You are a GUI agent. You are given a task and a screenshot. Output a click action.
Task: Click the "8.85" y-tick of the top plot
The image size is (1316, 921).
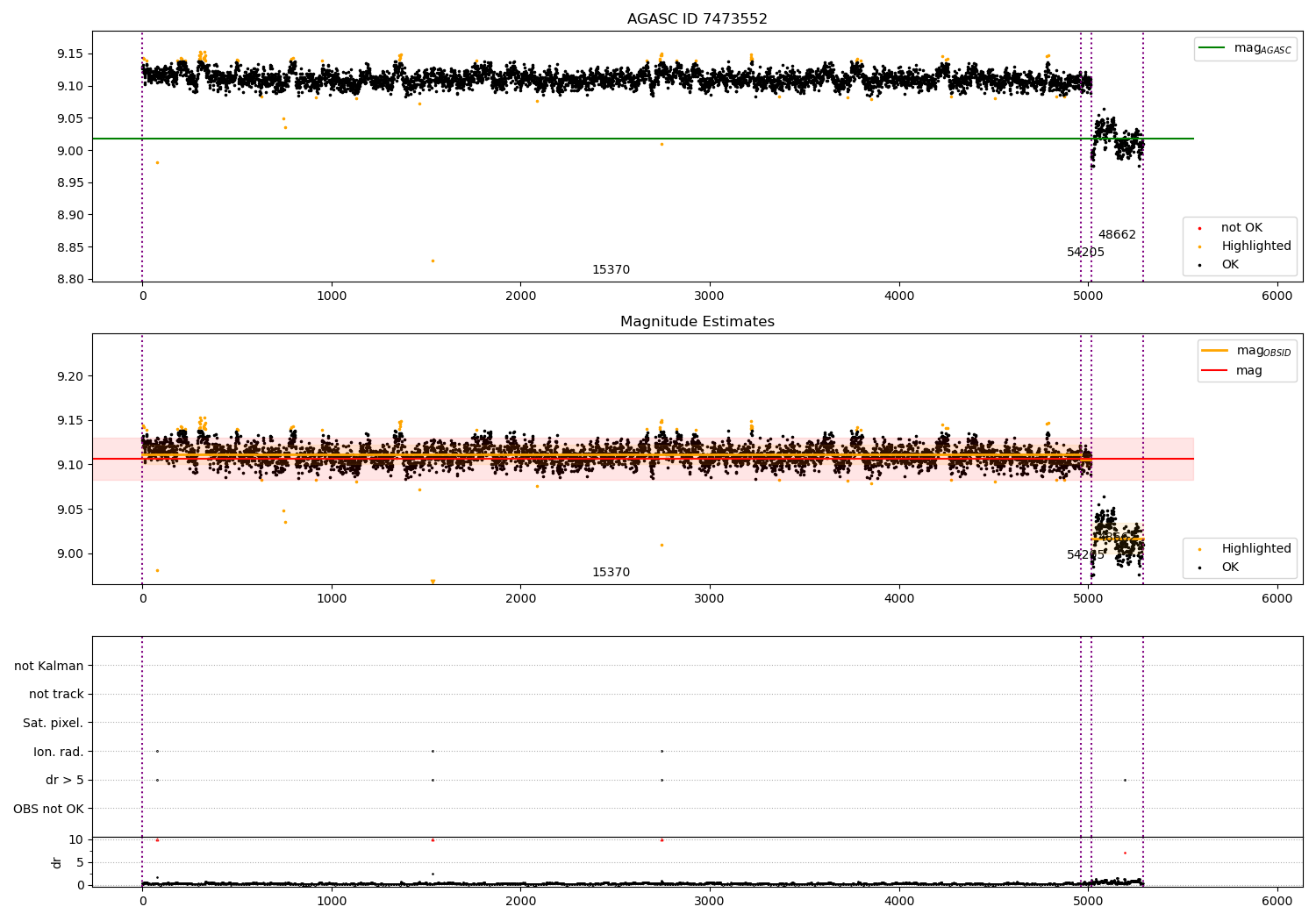(x=69, y=247)
